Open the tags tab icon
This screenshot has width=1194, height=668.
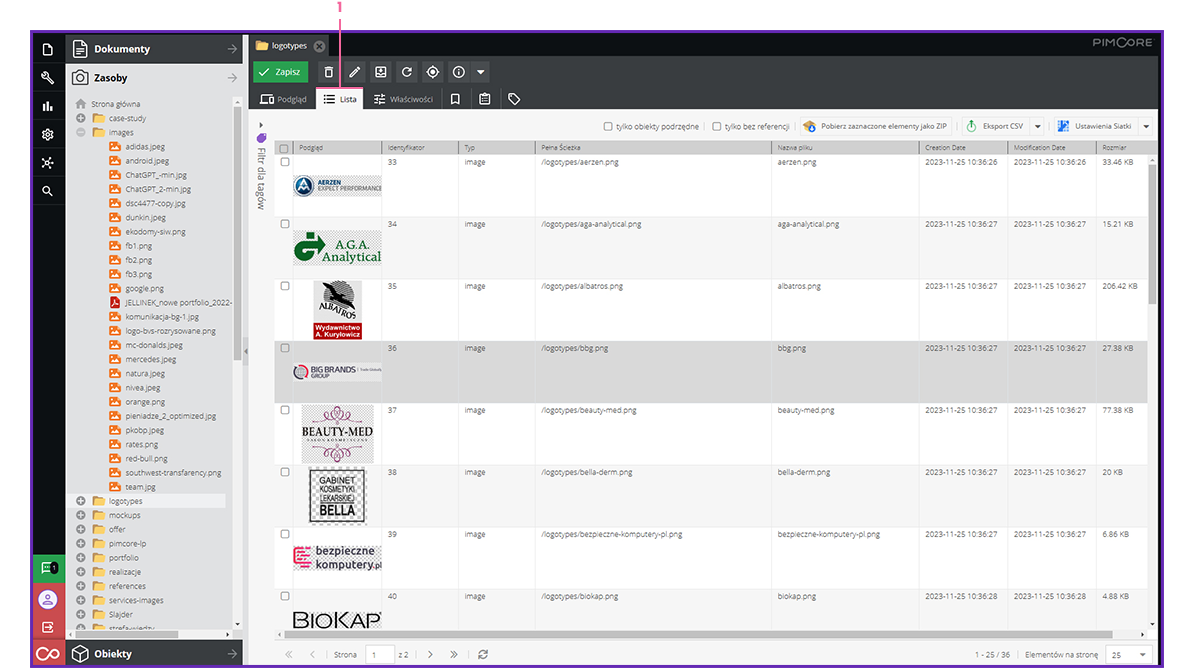coord(514,99)
